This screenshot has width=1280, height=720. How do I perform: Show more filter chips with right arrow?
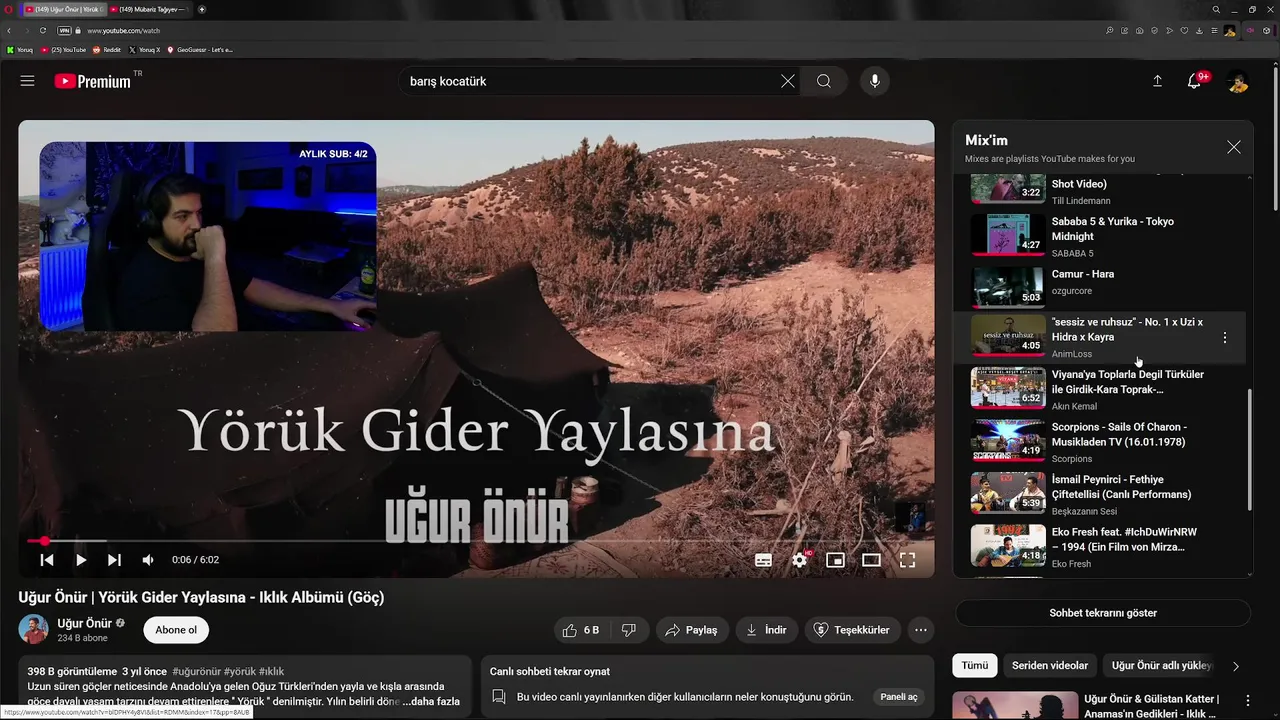click(x=1236, y=666)
